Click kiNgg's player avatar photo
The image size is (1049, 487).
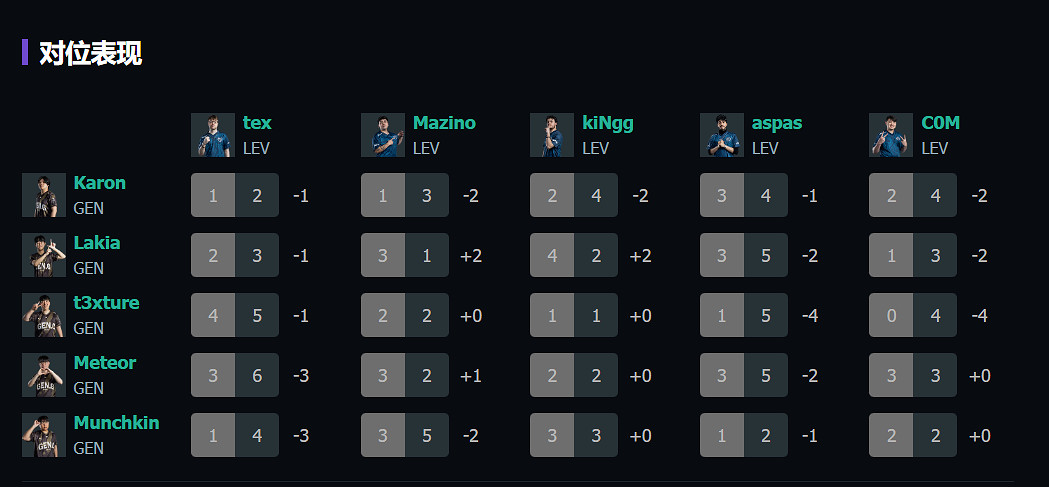552,135
